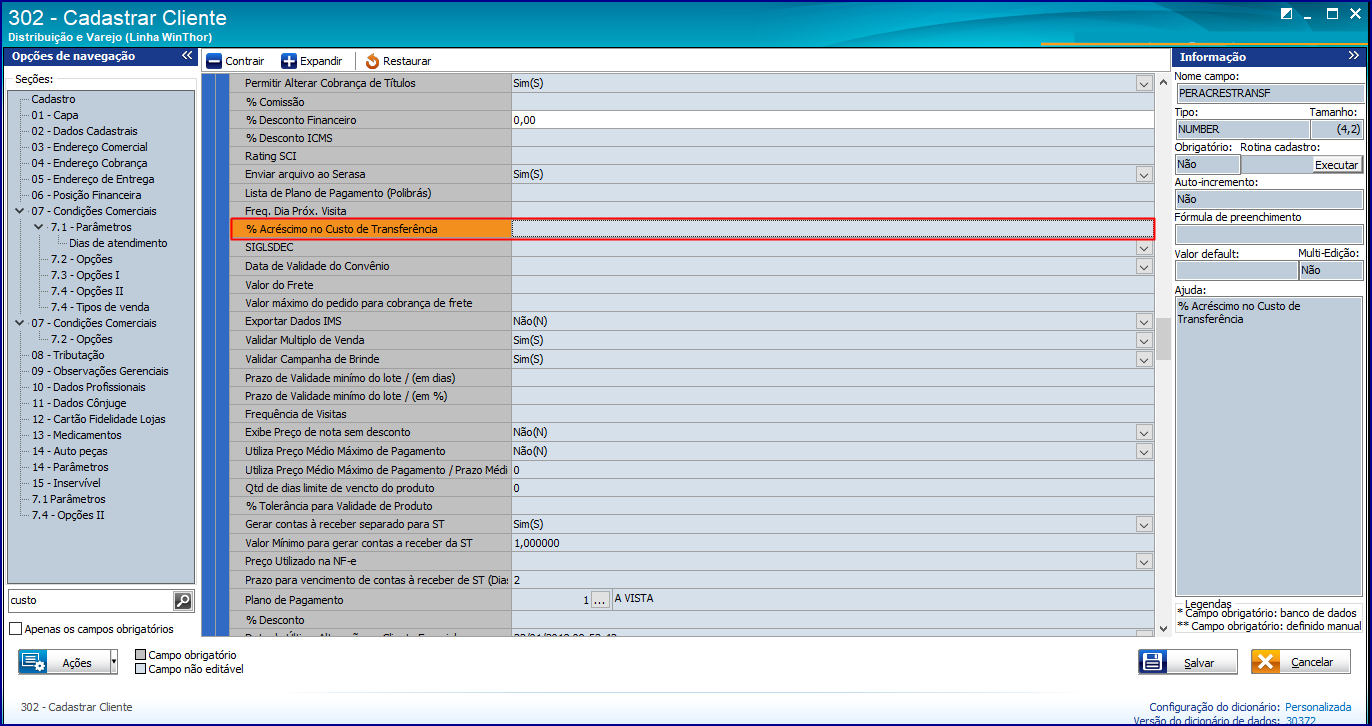Image resolution: width=1372 pixels, height=726 pixels.
Task: Click the Salvar button
Action: tap(1187, 662)
